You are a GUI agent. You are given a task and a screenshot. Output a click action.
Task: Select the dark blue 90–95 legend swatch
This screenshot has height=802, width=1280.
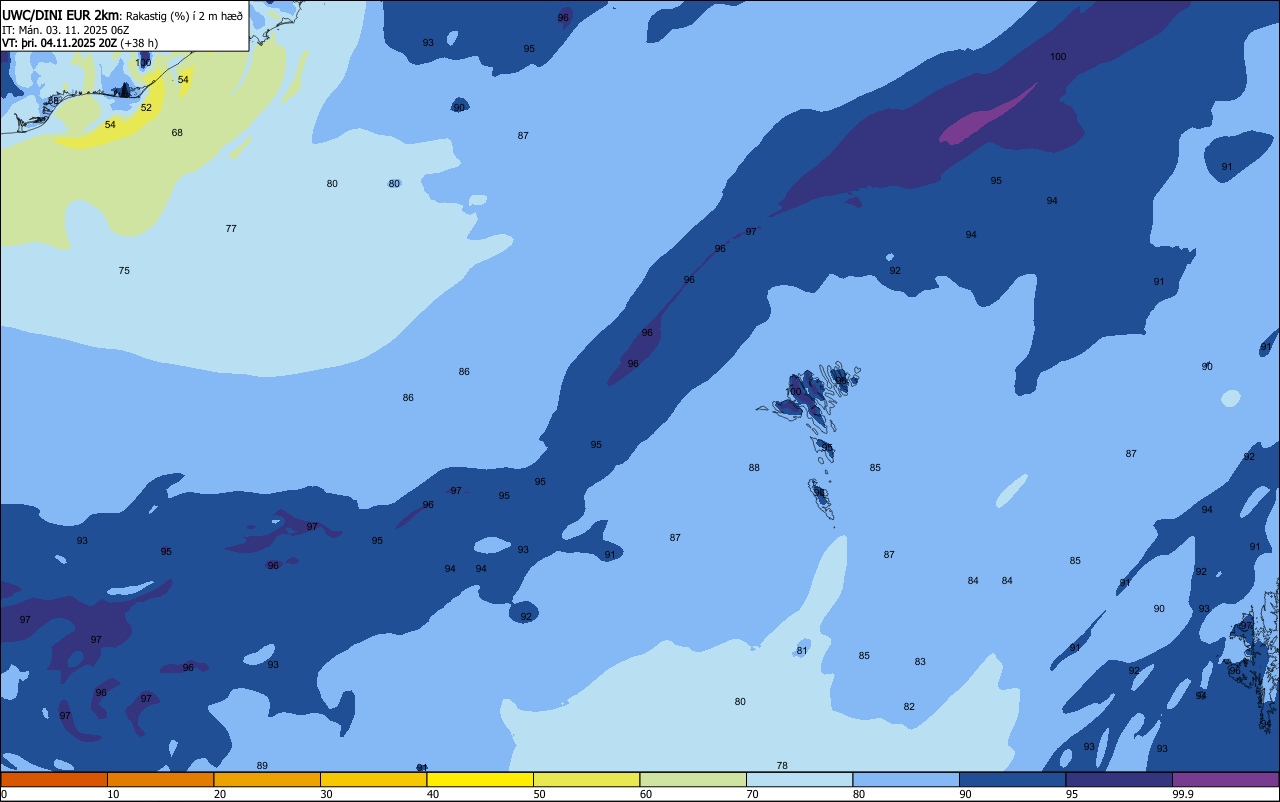[x=1012, y=779]
